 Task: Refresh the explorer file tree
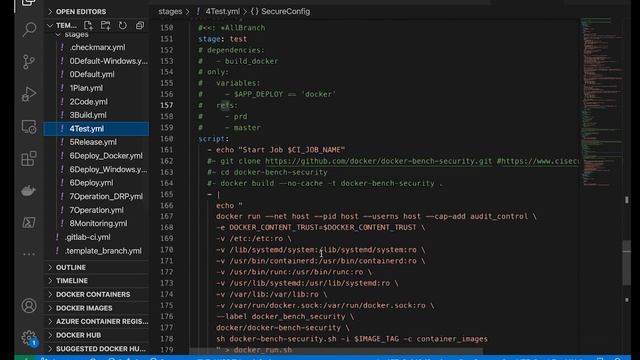[x=122, y=25]
